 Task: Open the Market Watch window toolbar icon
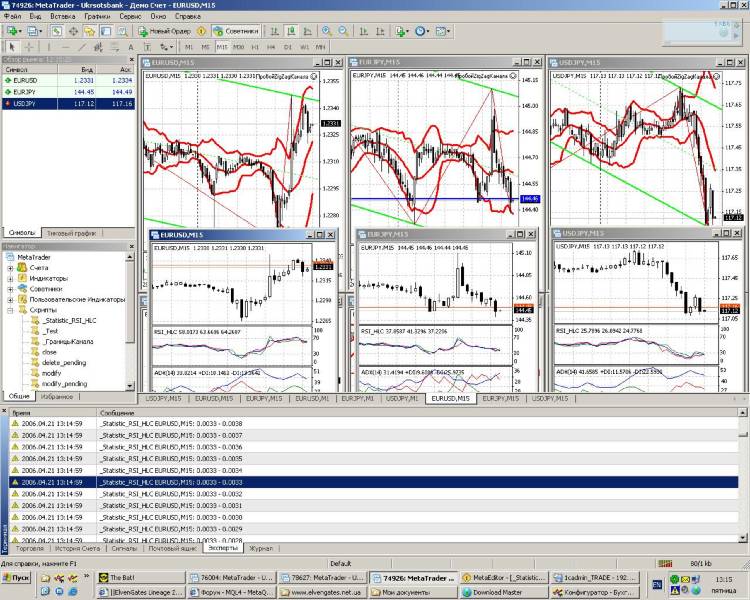(x=57, y=31)
